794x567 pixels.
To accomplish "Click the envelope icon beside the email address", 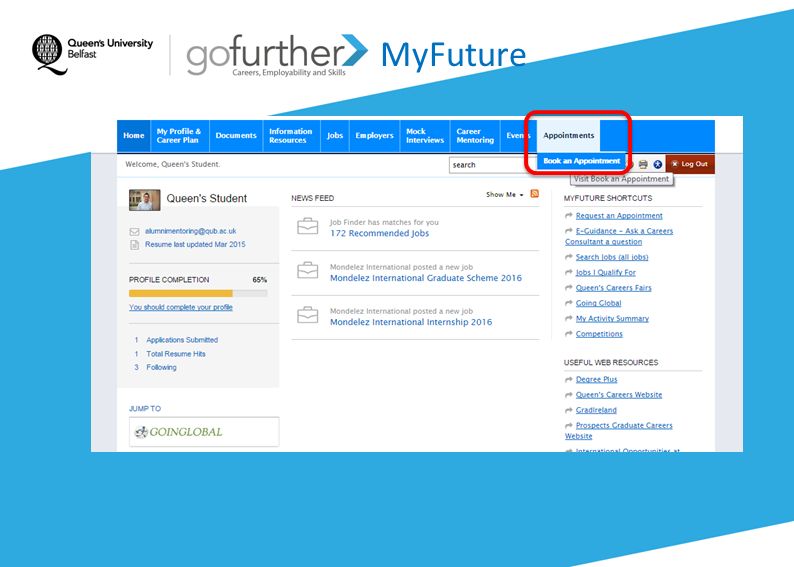I will tap(134, 232).
